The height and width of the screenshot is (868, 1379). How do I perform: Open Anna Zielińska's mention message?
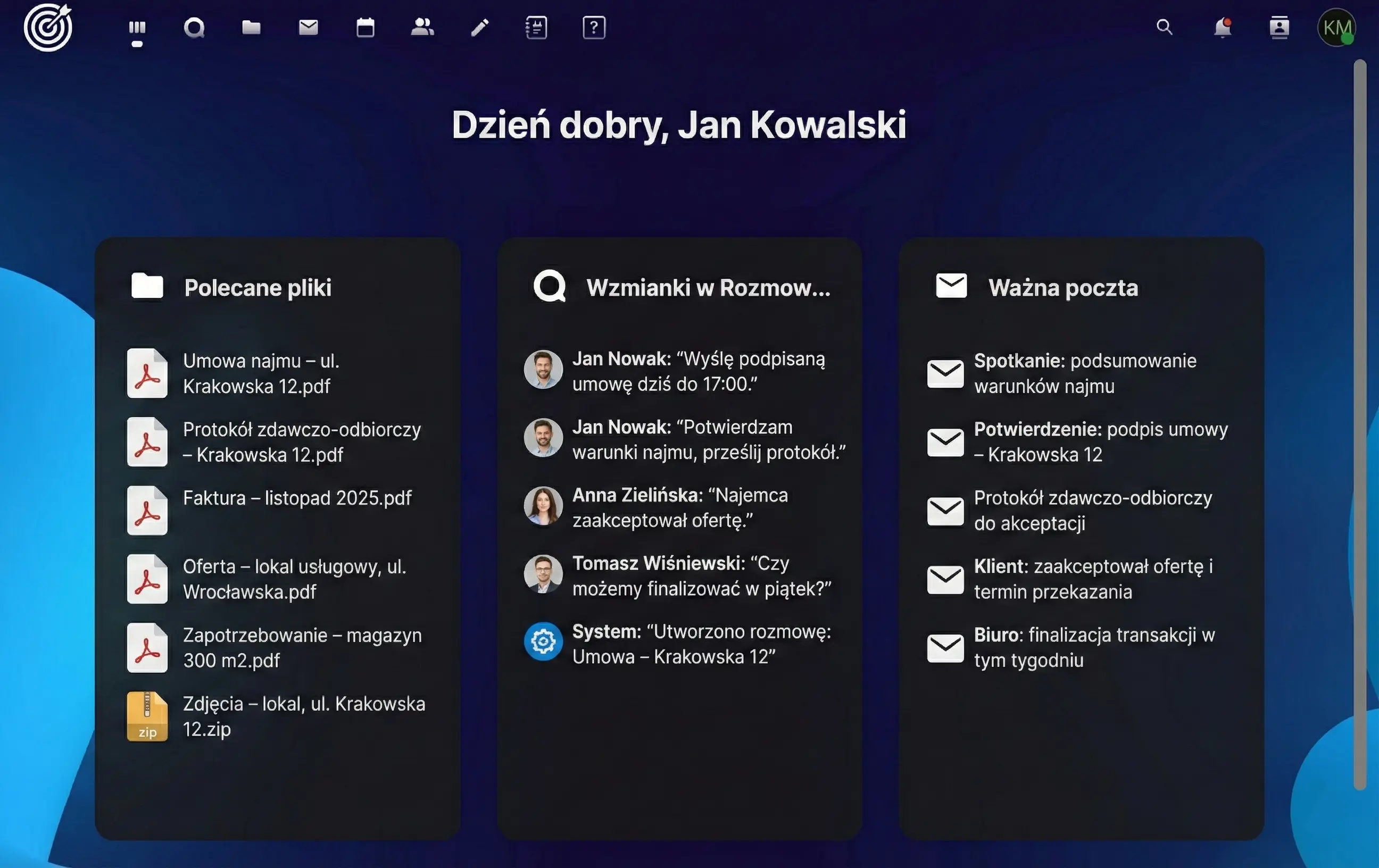[x=680, y=507]
